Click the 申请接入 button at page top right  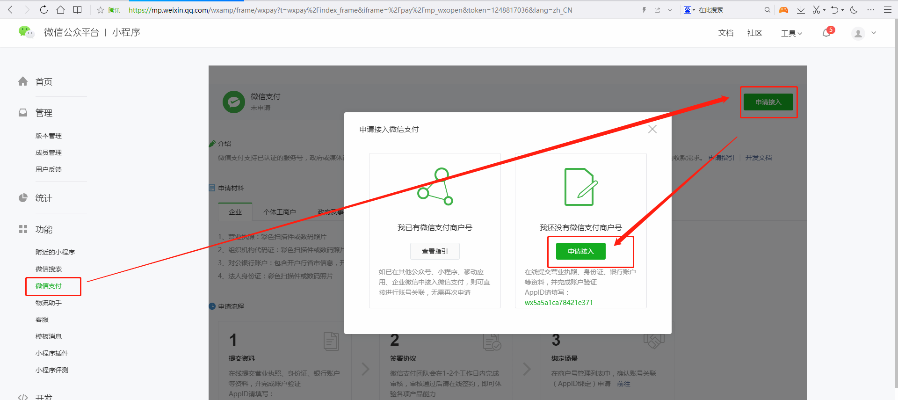tap(769, 102)
